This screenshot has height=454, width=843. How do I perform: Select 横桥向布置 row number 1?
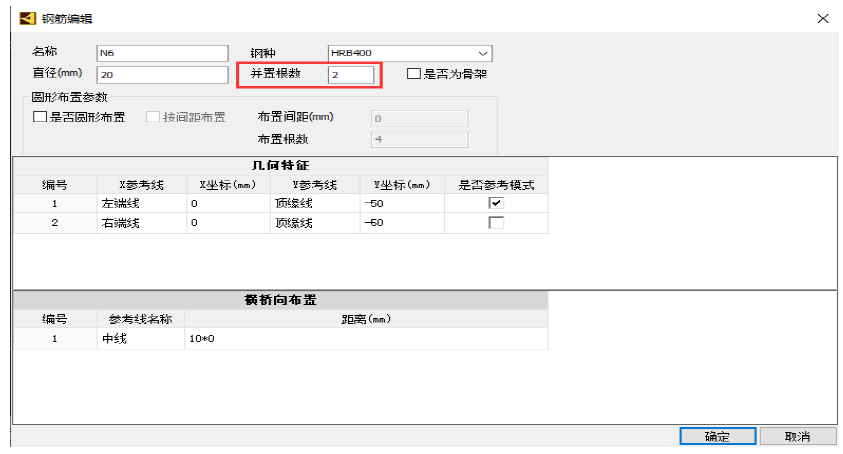(55, 338)
